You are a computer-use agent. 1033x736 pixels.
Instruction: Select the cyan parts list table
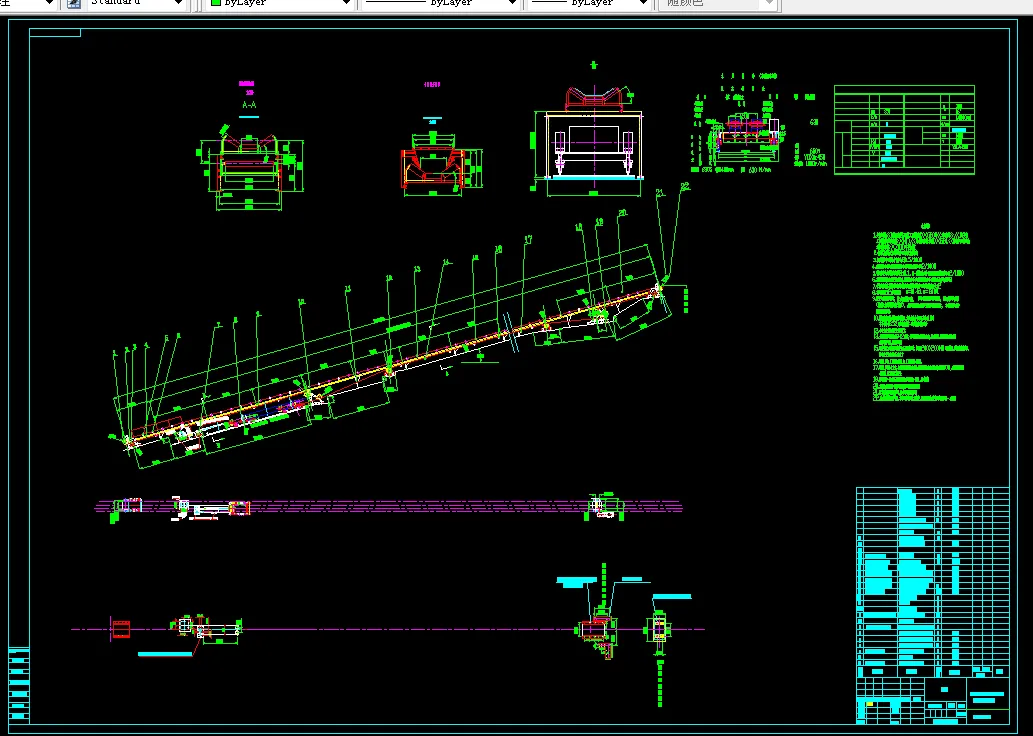click(x=932, y=582)
